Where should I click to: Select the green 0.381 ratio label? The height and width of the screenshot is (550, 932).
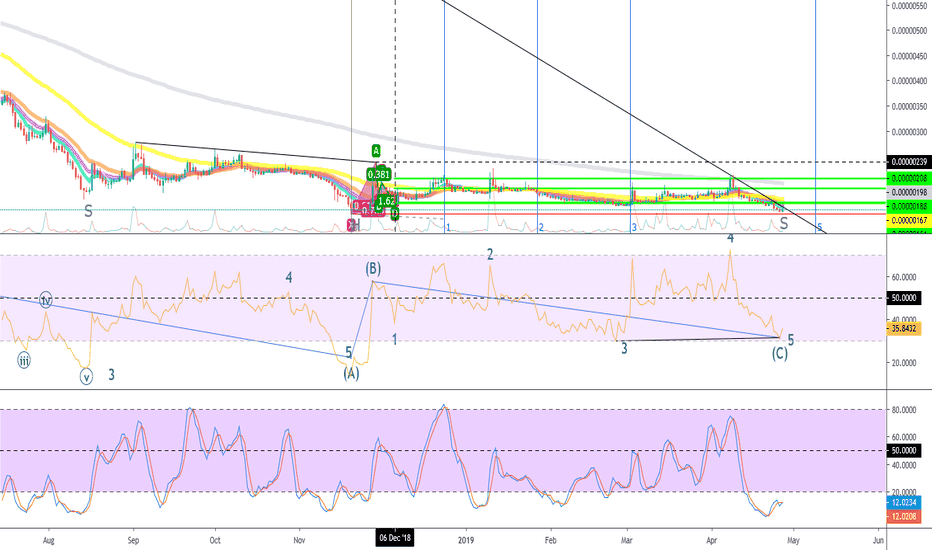click(x=379, y=174)
